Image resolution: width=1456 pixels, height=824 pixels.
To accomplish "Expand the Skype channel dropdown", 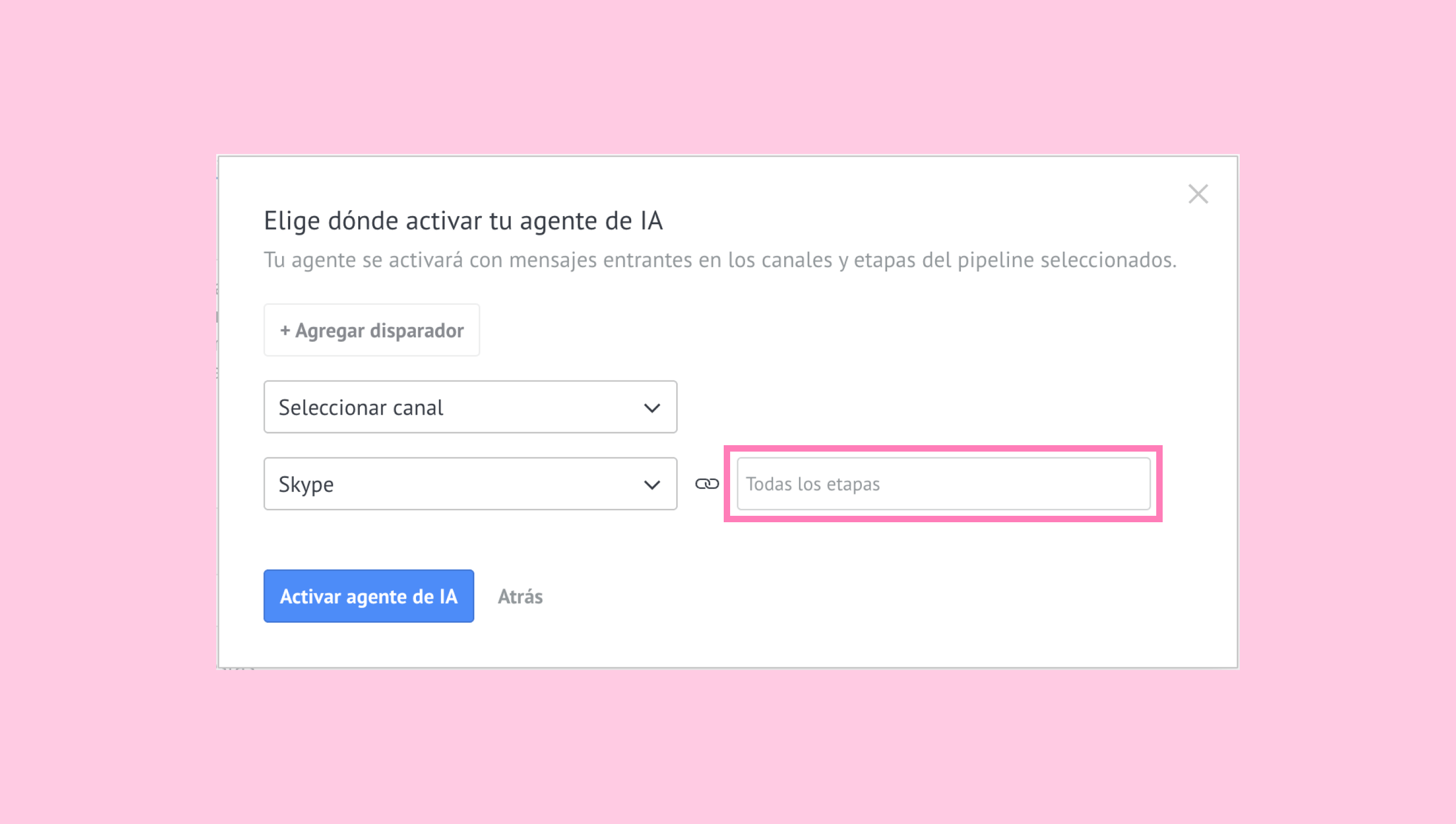I will coord(470,484).
